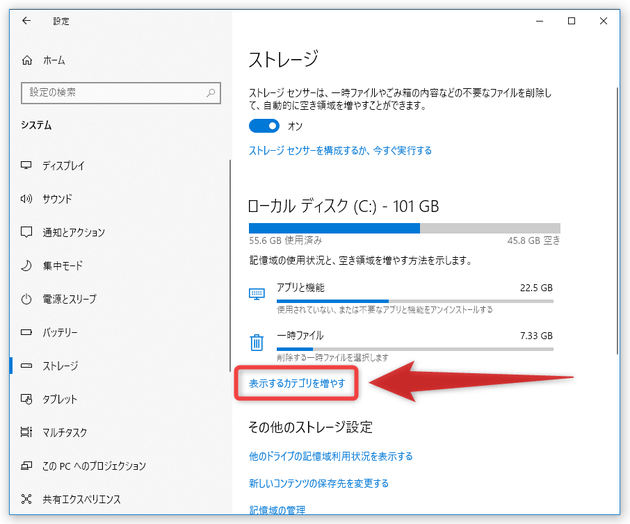630x524 pixels.
Task: Maximize the Settings window
Action: (x=571, y=21)
